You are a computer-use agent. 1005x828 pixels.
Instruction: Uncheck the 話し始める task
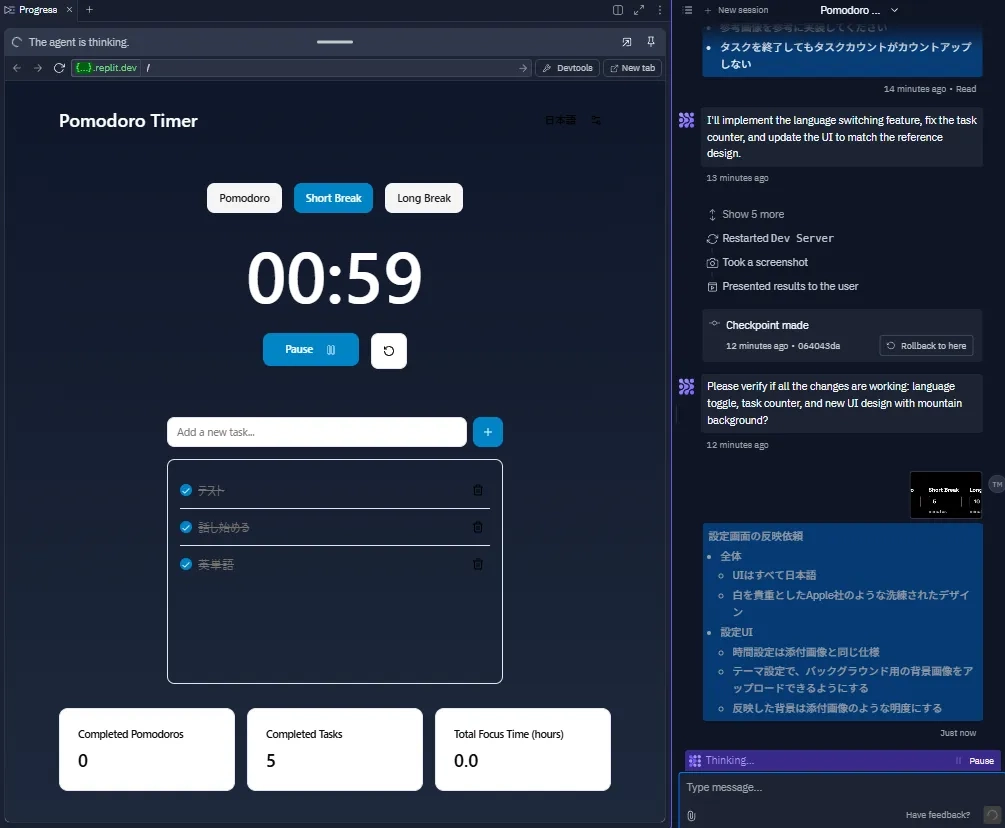(x=186, y=527)
